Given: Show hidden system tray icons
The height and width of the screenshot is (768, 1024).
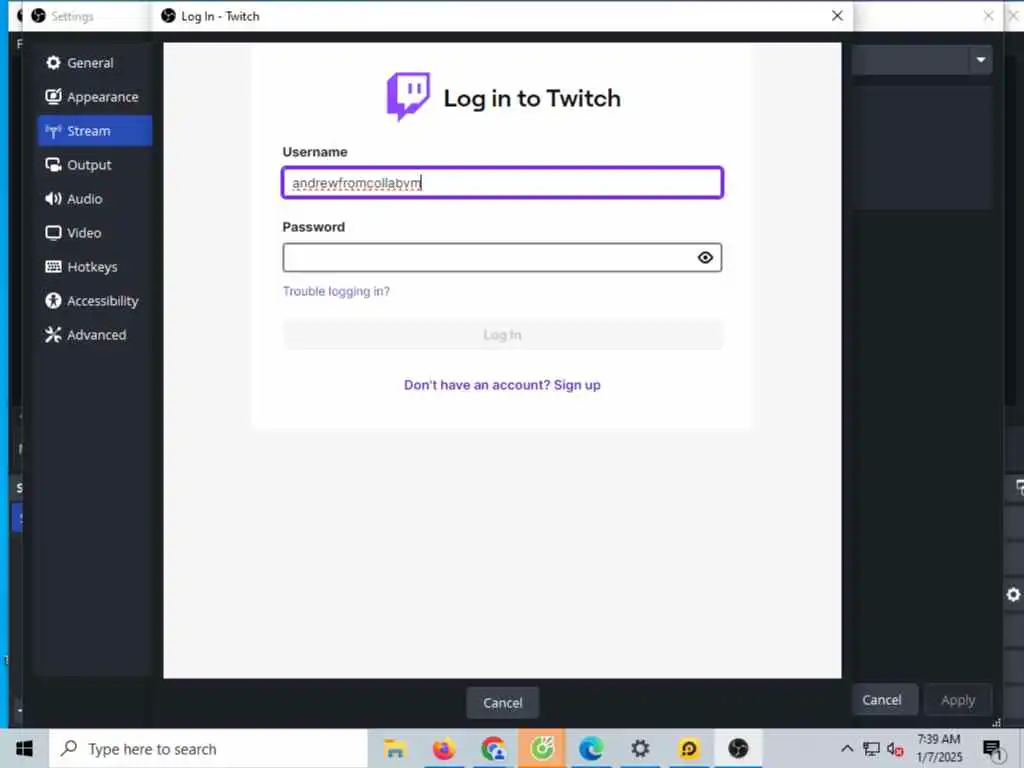Looking at the screenshot, I should pyautogui.click(x=846, y=748).
